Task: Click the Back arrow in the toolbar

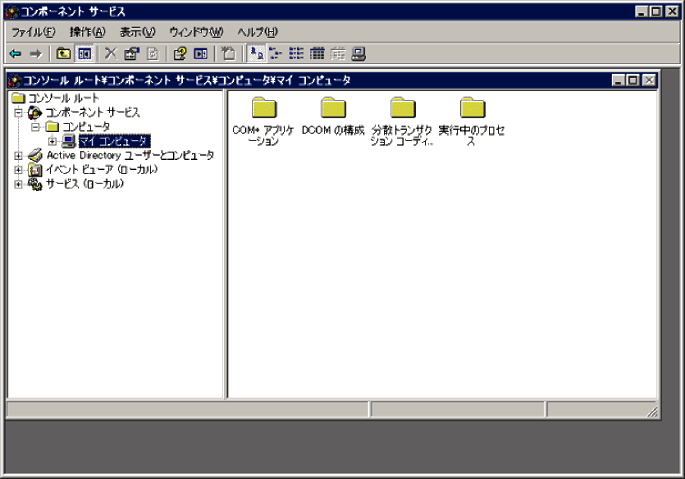Action: (x=16, y=54)
